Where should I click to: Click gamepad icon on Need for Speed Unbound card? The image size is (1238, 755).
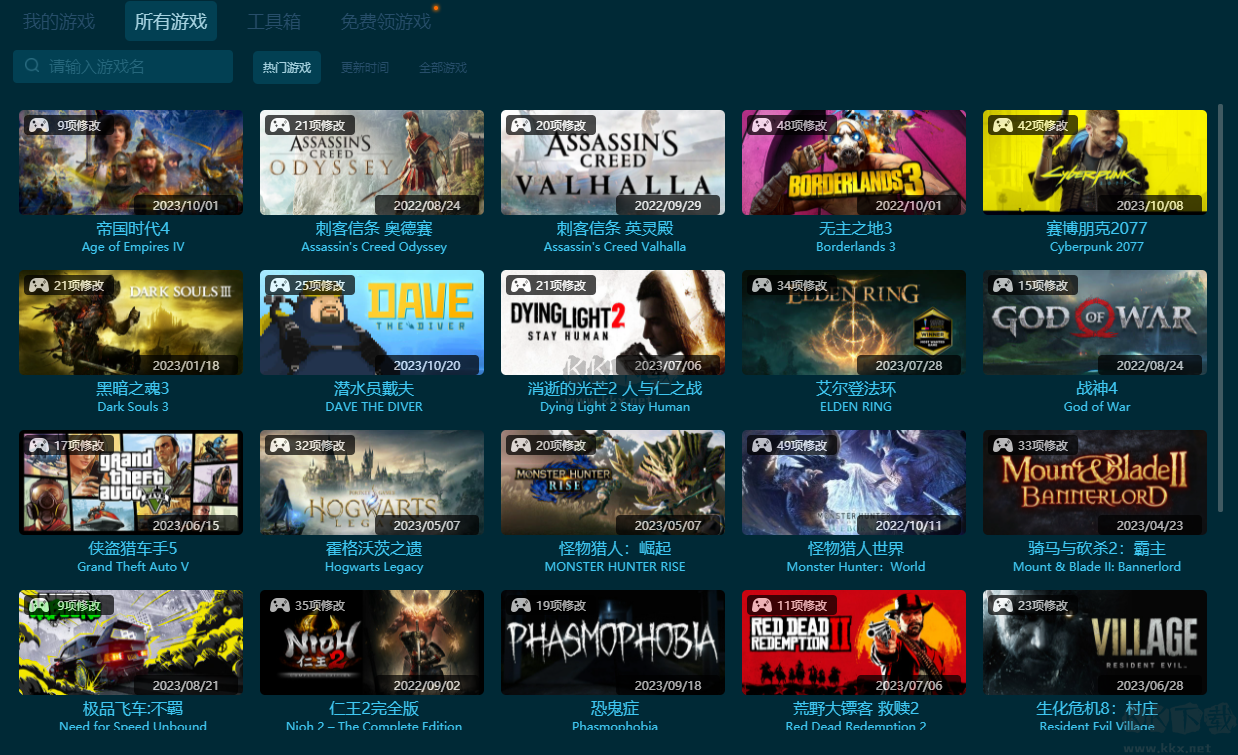tap(38, 605)
